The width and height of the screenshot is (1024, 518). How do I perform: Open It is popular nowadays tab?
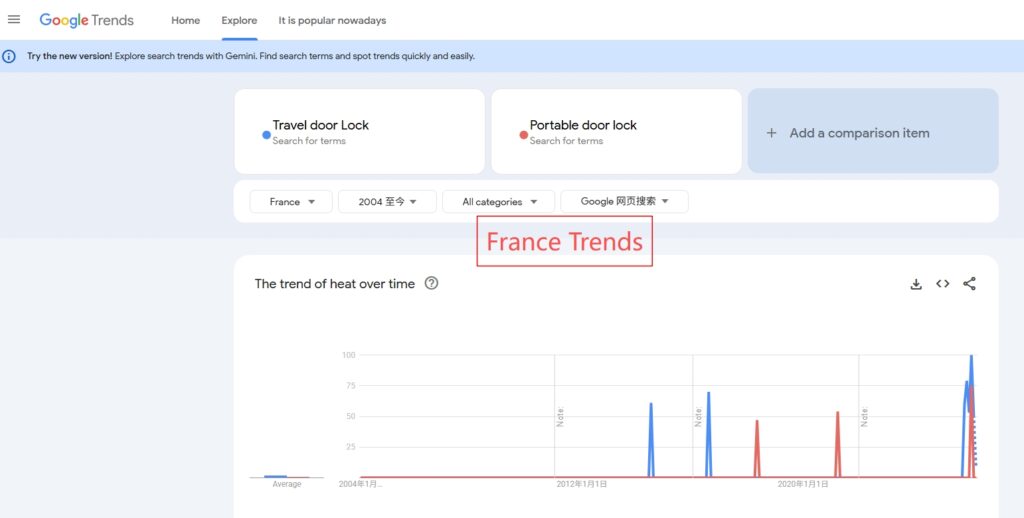(332, 20)
